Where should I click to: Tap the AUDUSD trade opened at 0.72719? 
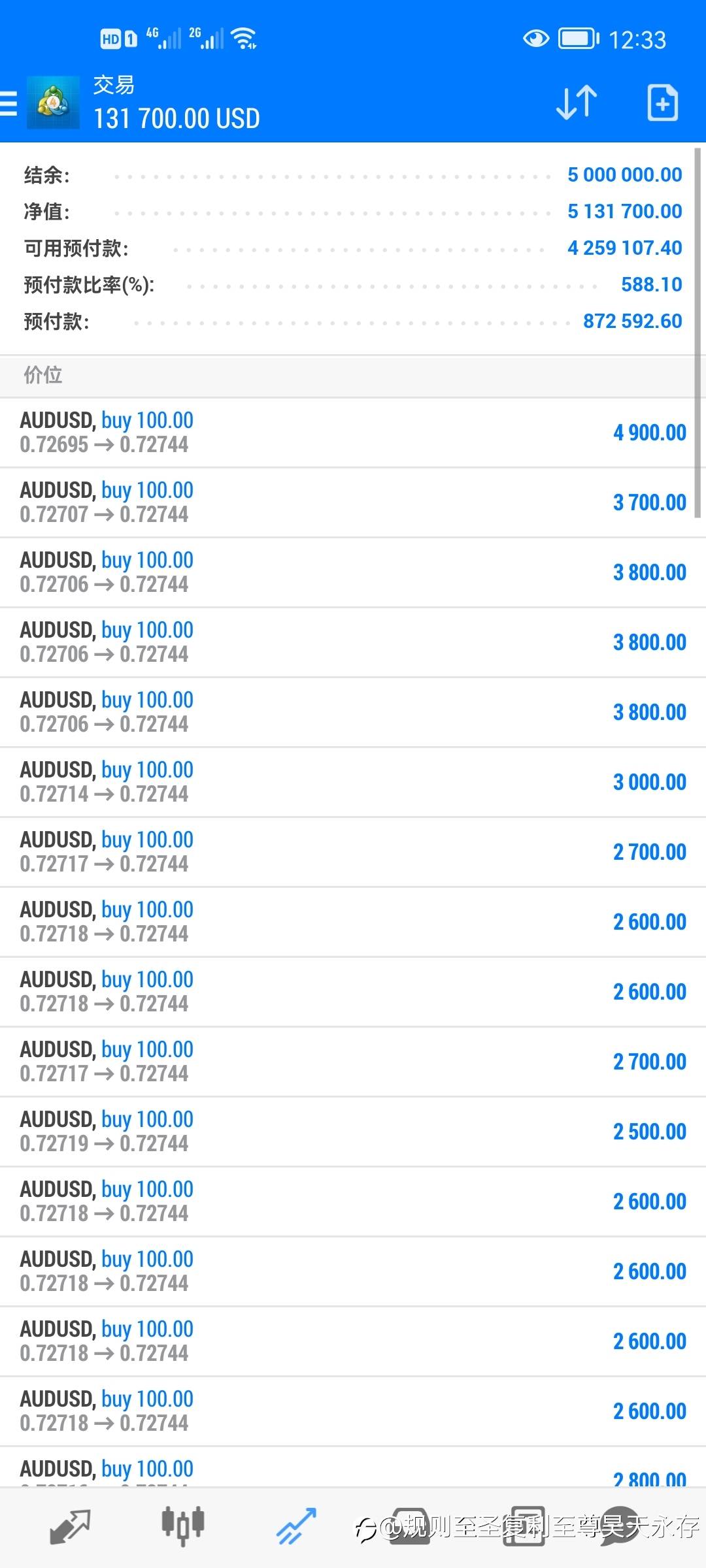click(353, 1132)
